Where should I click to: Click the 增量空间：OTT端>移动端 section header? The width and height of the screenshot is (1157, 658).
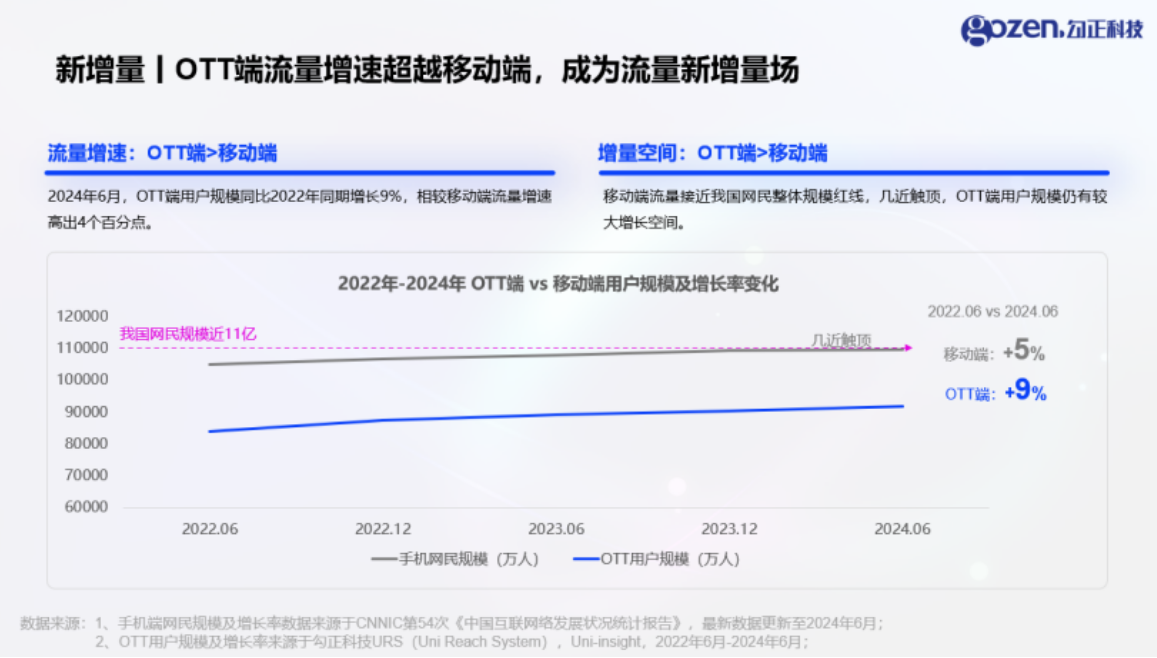(x=712, y=153)
